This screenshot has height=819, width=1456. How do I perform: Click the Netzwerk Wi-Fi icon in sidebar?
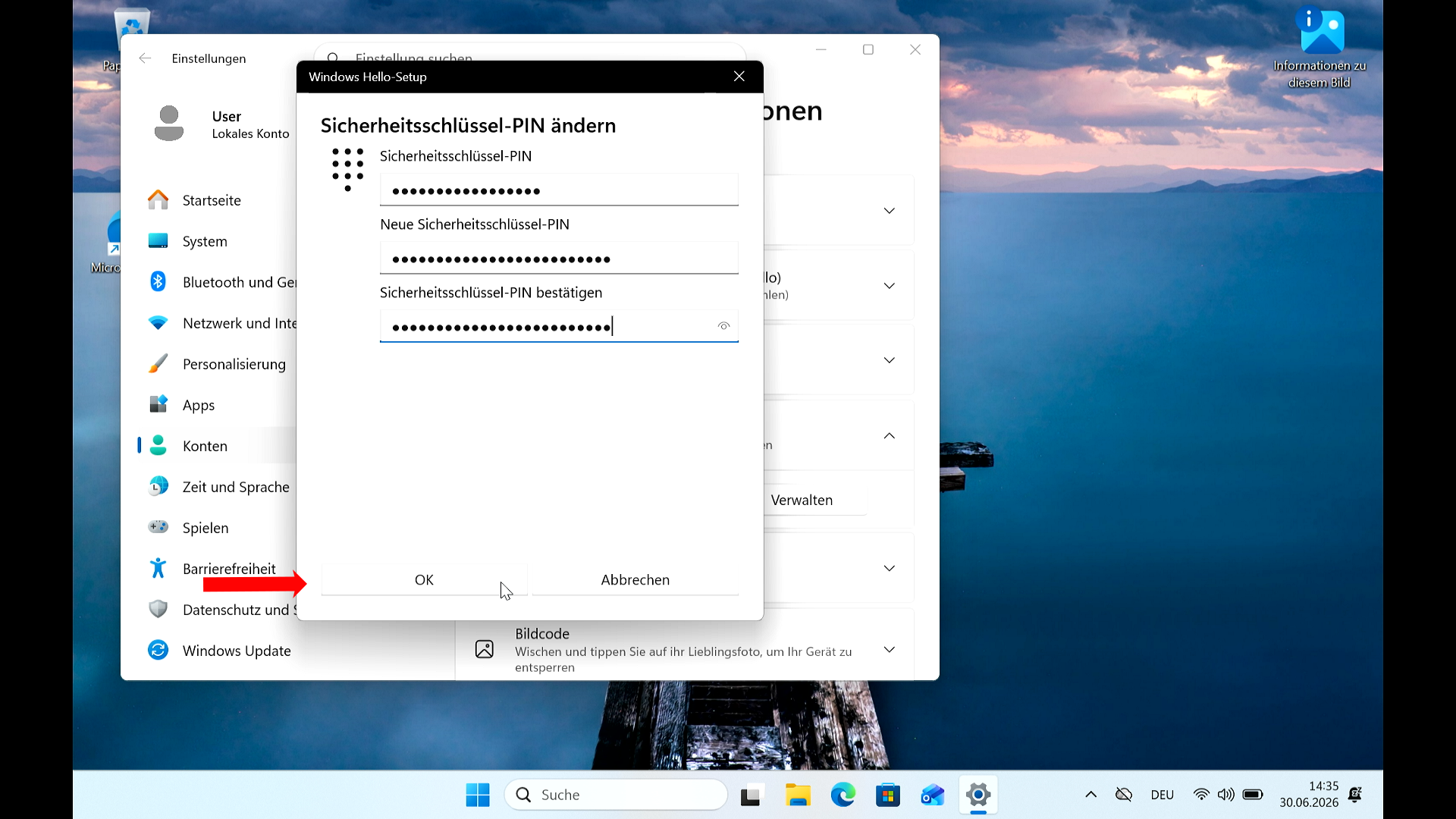[158, 323]
